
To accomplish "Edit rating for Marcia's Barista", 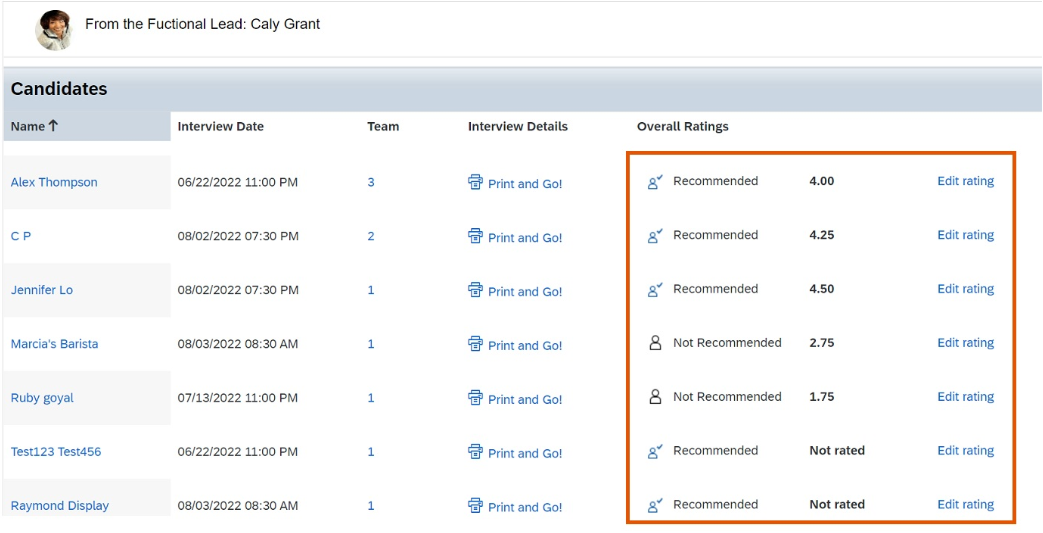I will coord(965,343).
